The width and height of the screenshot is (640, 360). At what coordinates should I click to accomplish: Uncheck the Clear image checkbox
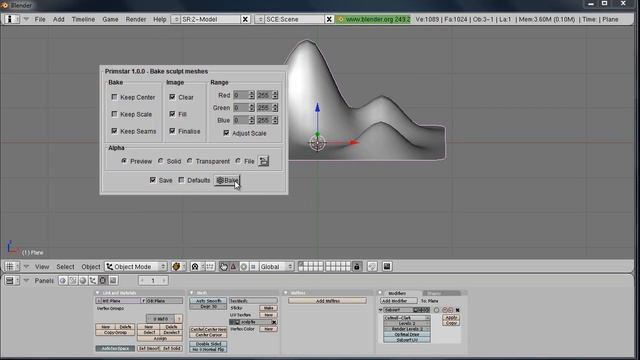point(172,97)
